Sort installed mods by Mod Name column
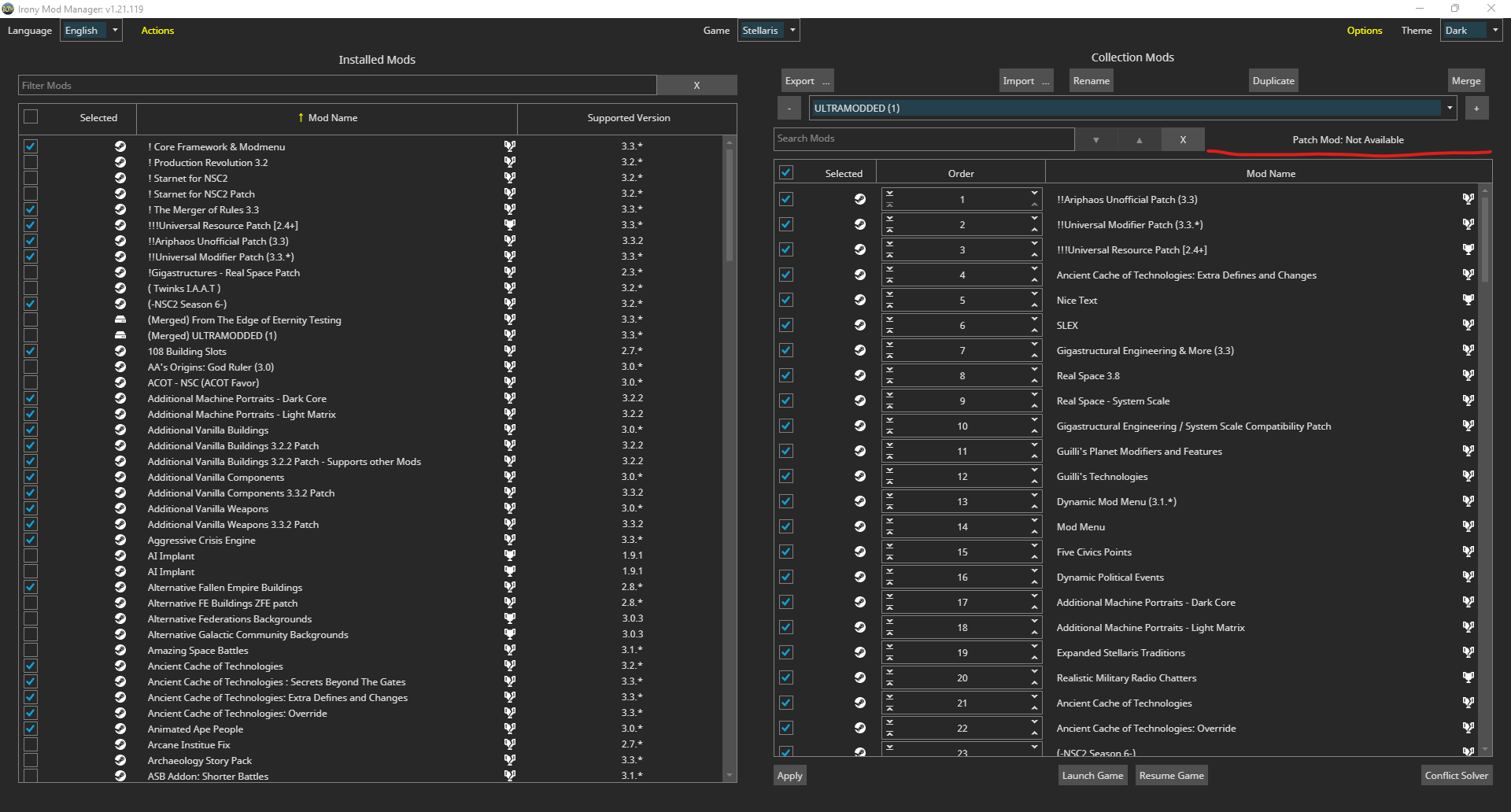This screenshot has height=812, width=1511. pyautogui.click(x=327, y=118)
